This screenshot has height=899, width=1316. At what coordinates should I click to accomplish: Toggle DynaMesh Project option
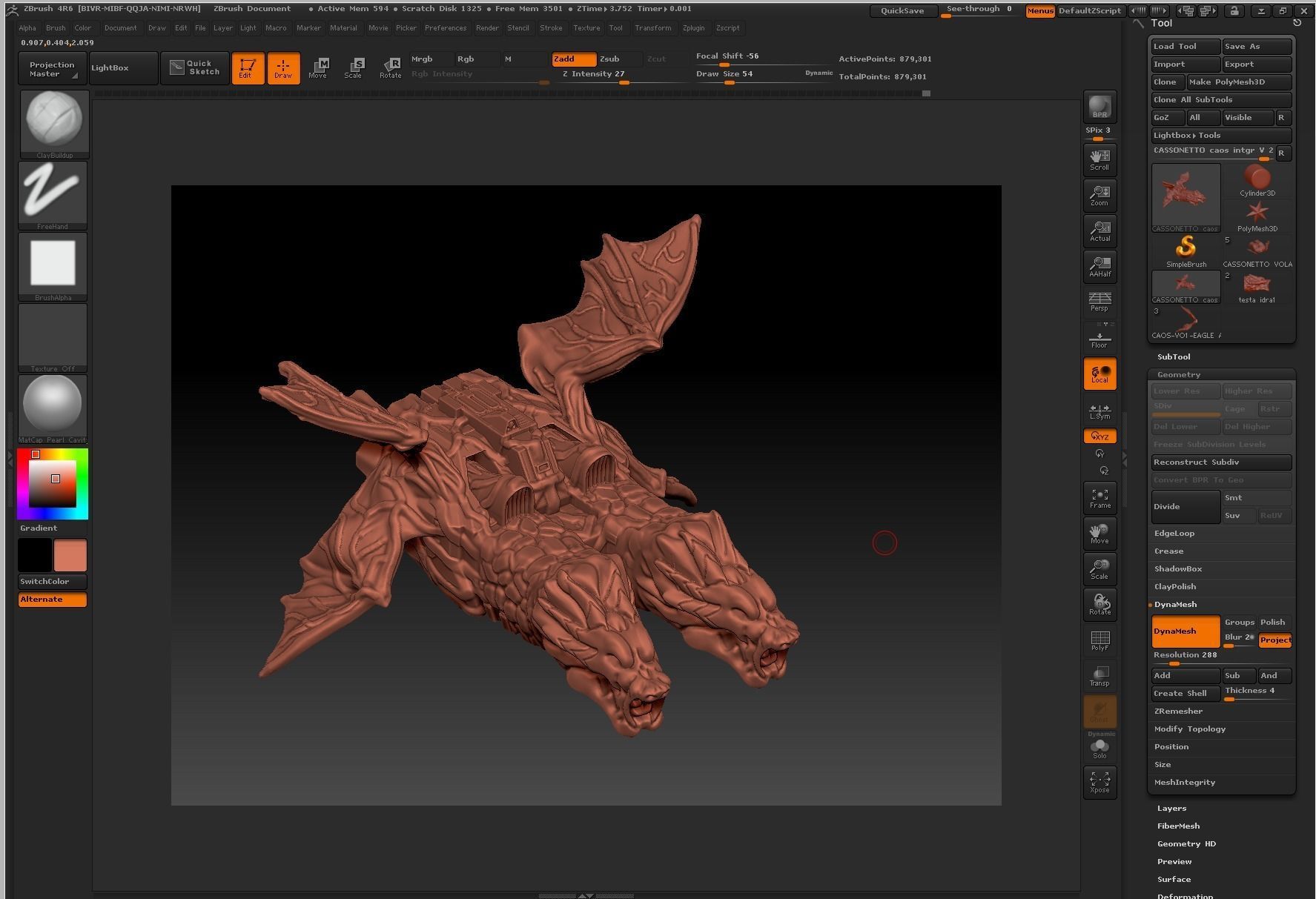pyautogui.click(x=1275, y=640)
